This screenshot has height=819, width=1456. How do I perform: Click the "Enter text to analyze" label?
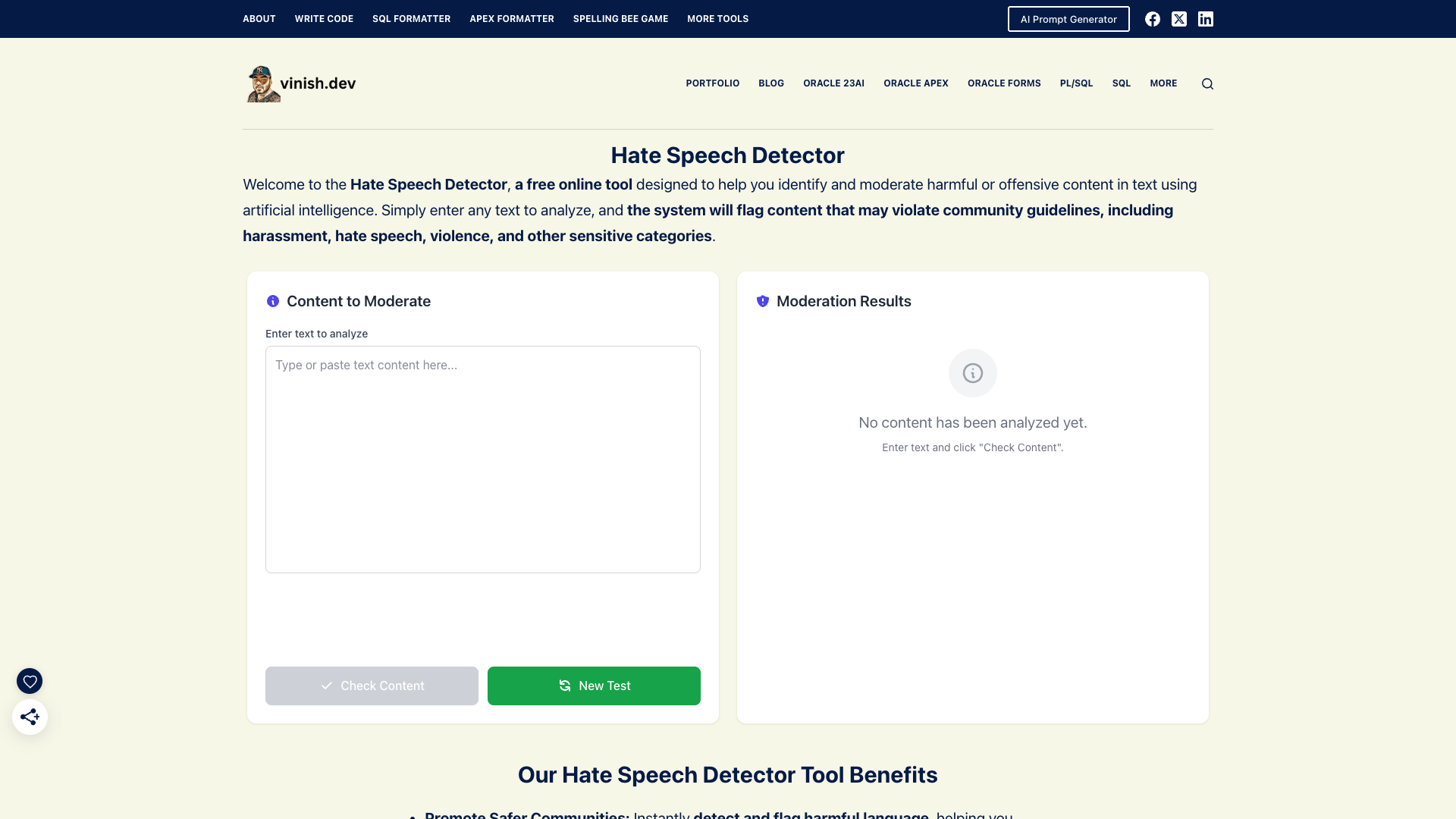(316, 334)
